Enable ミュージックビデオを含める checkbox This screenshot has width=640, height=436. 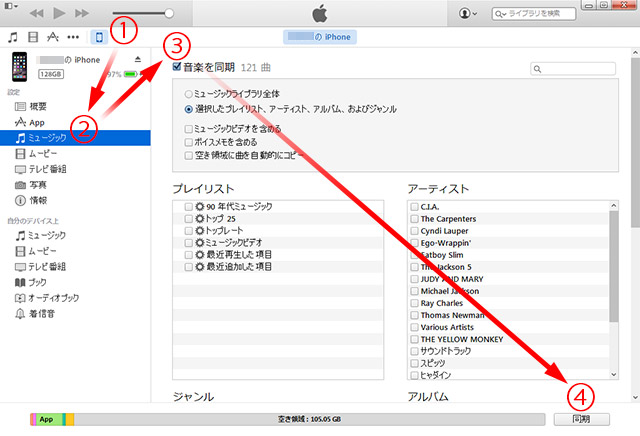click(x=190, y=129)
